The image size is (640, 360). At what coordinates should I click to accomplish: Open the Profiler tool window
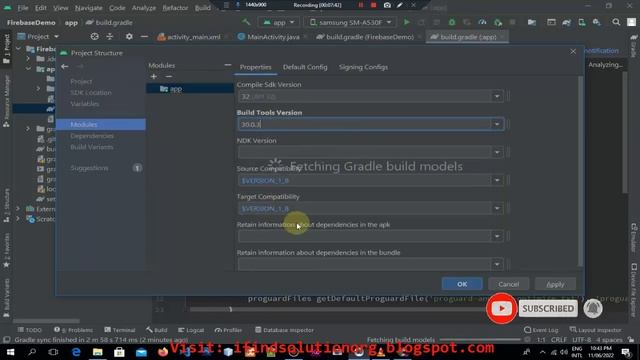point(228,330)
